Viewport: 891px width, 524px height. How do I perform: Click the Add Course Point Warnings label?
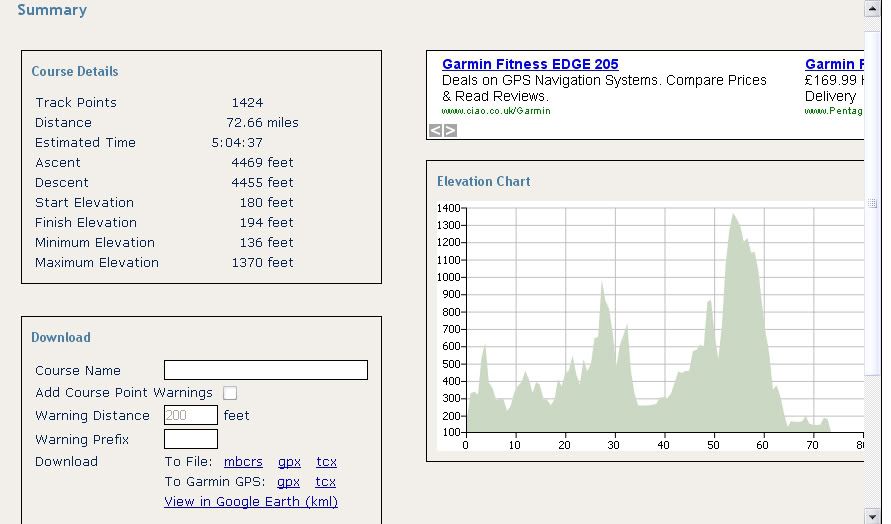124,393
